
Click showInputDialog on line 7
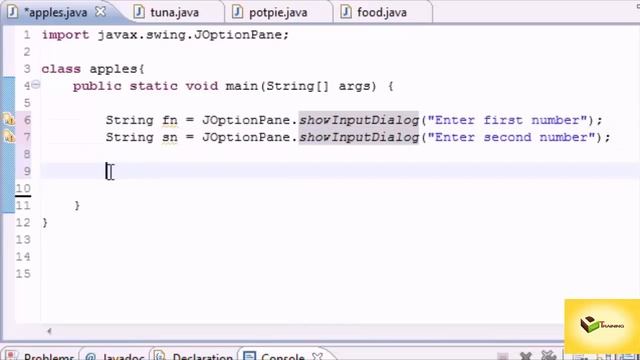pyautogui.click(x=359, y=137)
